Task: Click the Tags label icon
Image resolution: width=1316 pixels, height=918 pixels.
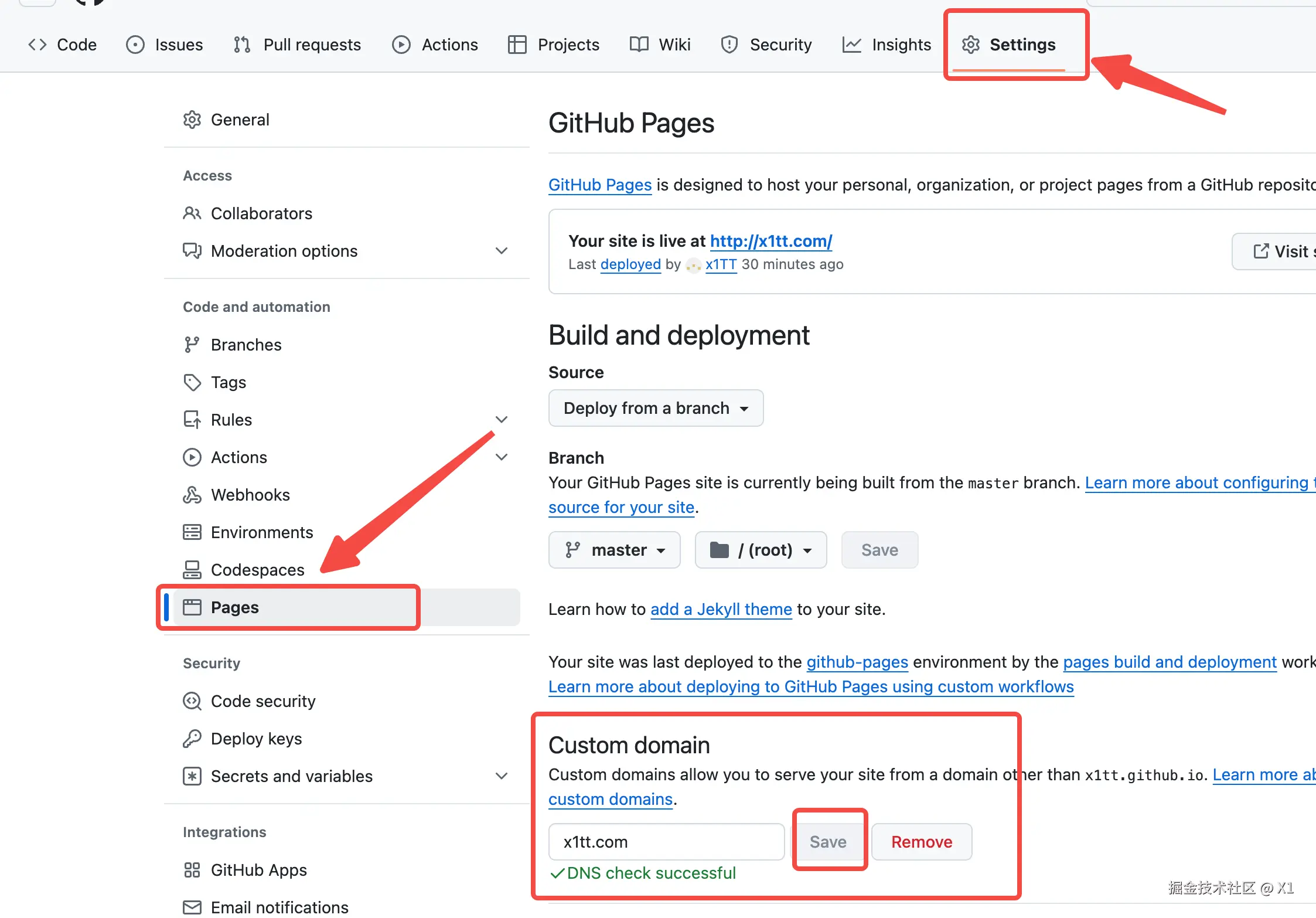Action: (x=192, y=382)
